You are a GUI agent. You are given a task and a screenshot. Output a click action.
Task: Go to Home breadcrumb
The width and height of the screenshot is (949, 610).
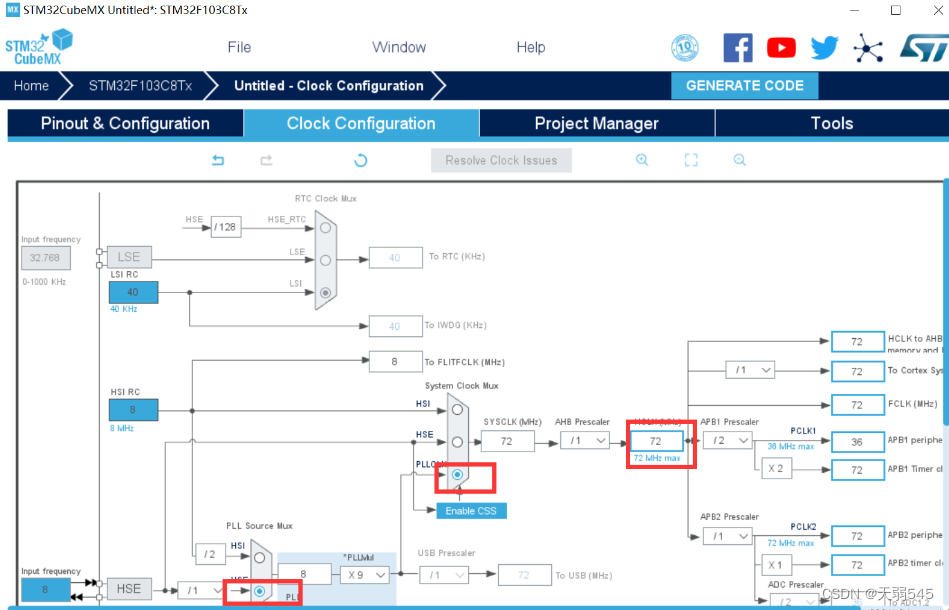[31, 85]
